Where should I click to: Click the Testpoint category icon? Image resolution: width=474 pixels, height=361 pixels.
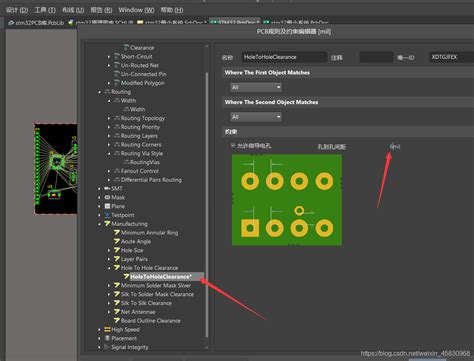pyautogui.click(x=107, y=215)
